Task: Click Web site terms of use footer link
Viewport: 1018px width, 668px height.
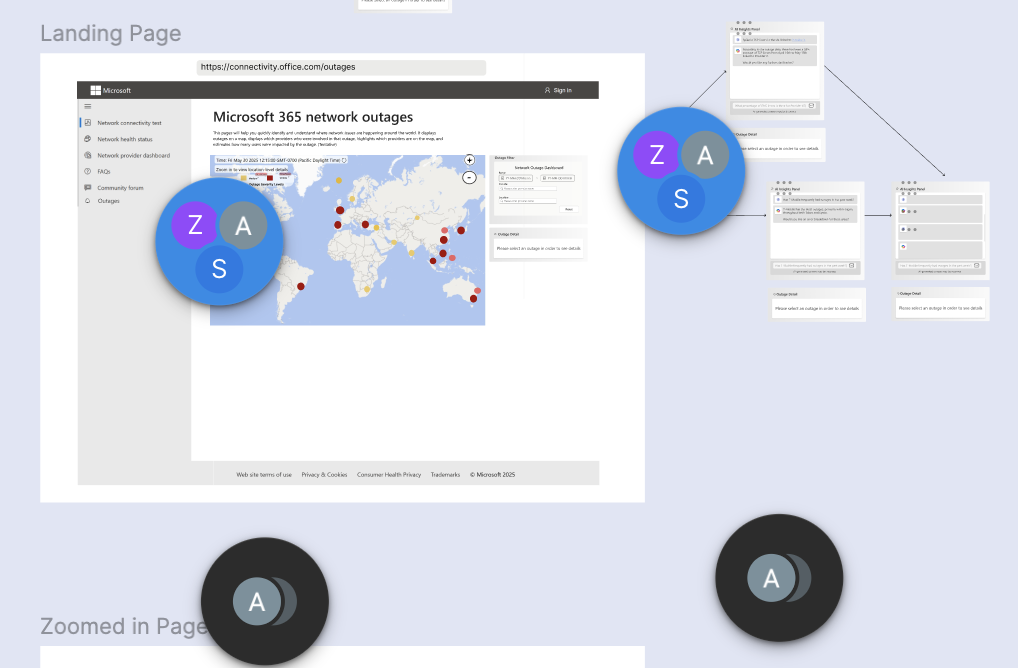Action: pyautogui.click(x=264, y=475)
